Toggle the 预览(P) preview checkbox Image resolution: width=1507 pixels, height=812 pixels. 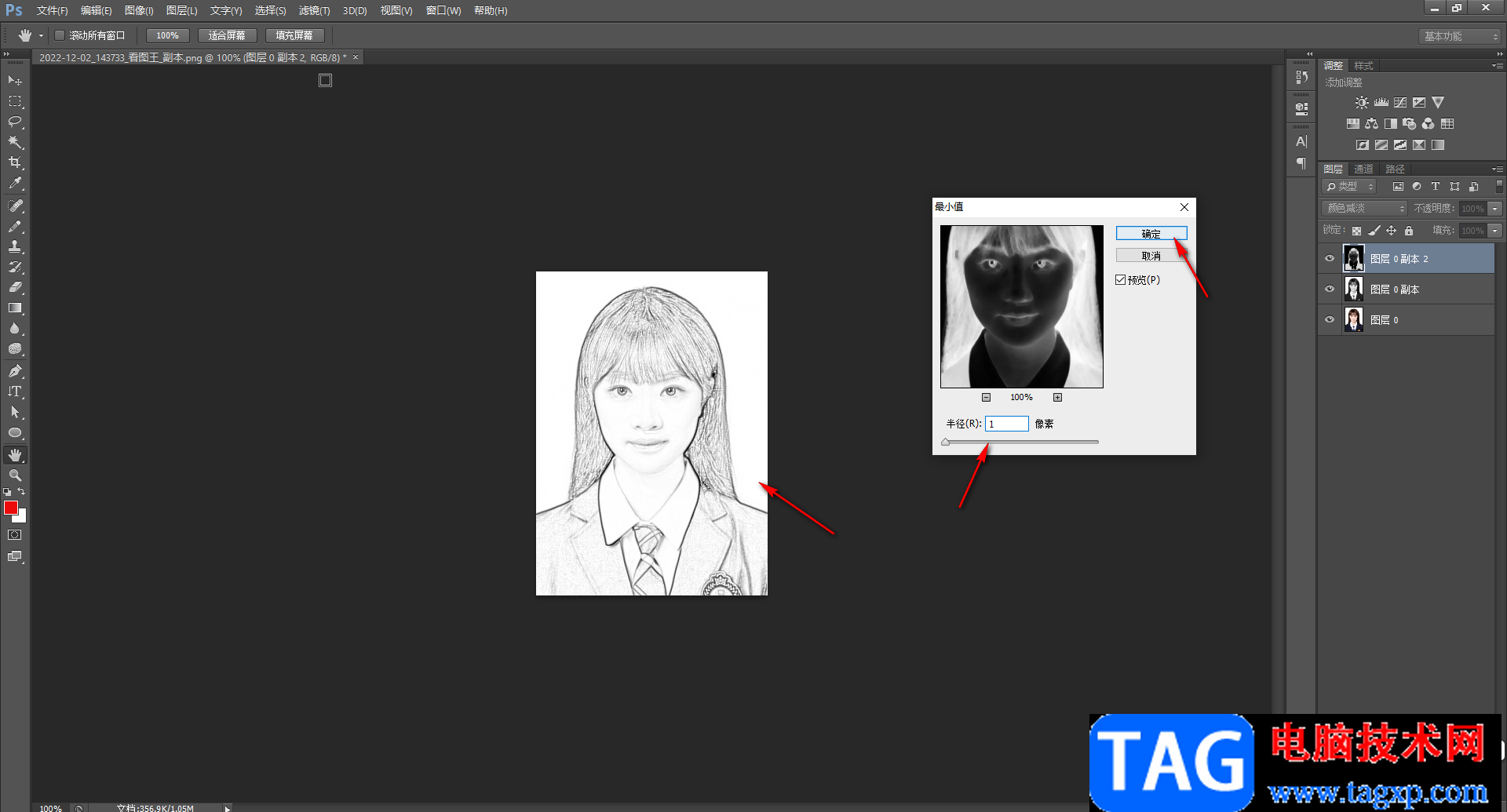[1121, 280]
